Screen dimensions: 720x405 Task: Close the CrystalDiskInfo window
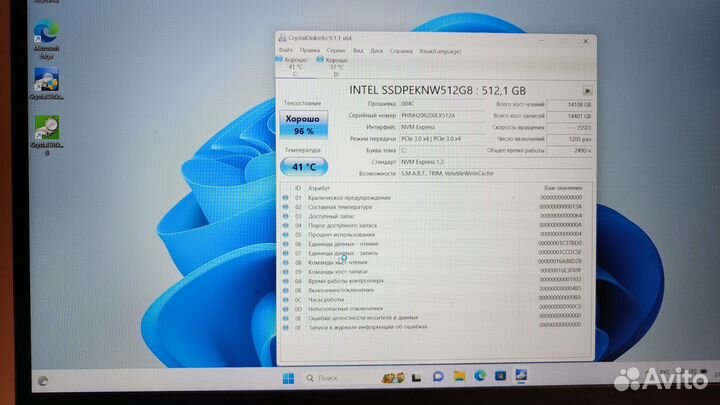coord(585,41)
